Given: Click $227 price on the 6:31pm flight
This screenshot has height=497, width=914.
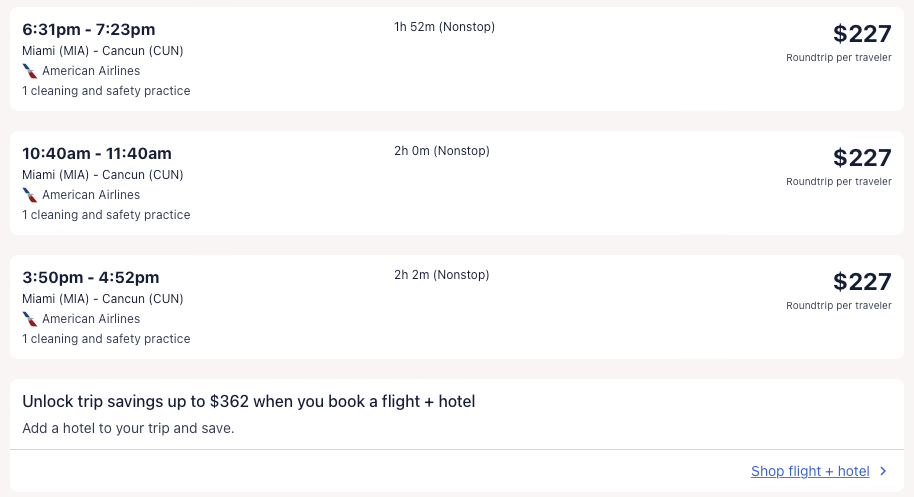Looking at the screenshot, I should [861, 34].
